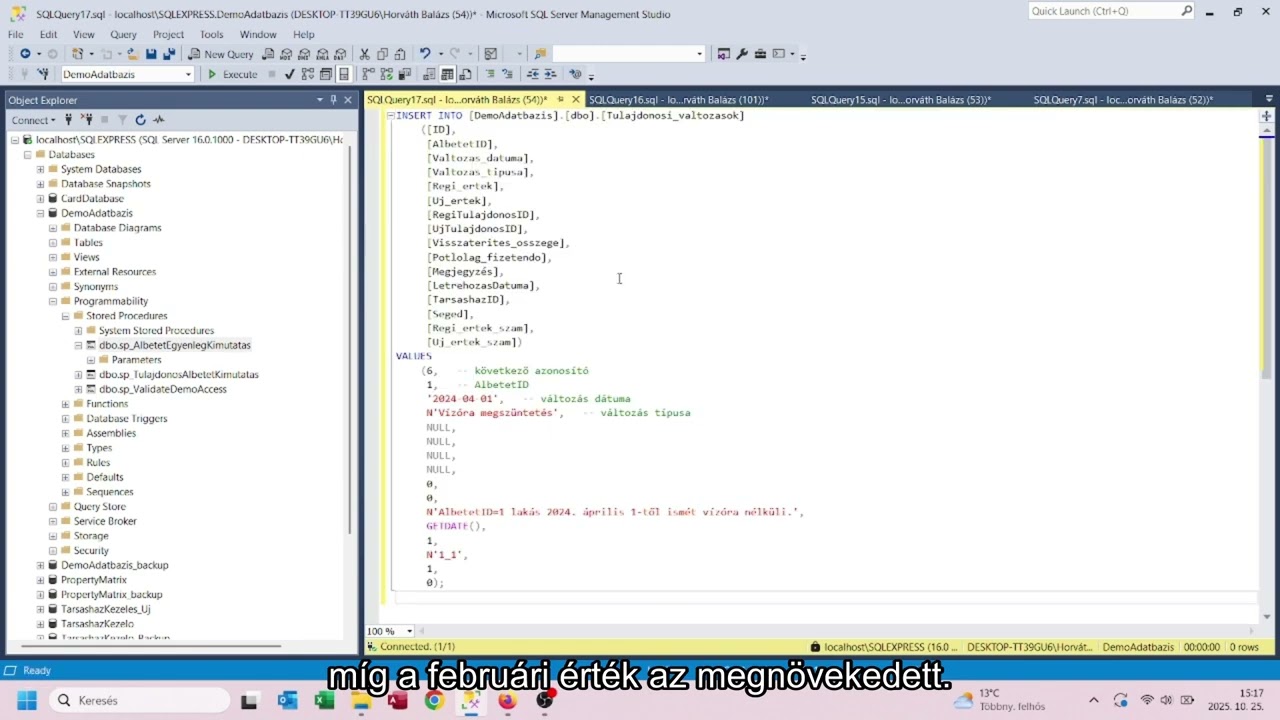
Task: Select TarsashazKezeles_Uj database
Action: click(x=105, y=609)
